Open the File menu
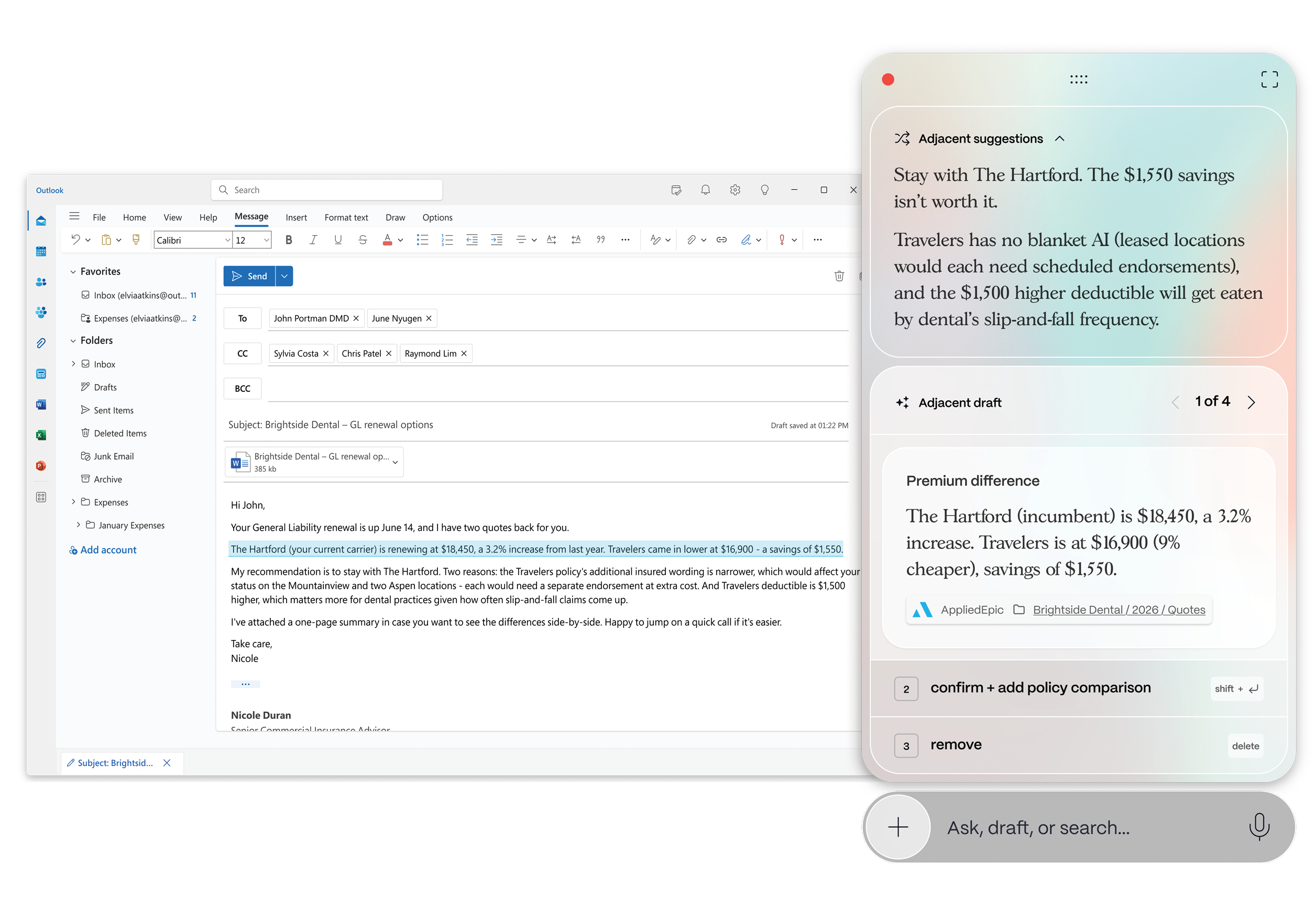1316x906 pixels. pos(100,217)
